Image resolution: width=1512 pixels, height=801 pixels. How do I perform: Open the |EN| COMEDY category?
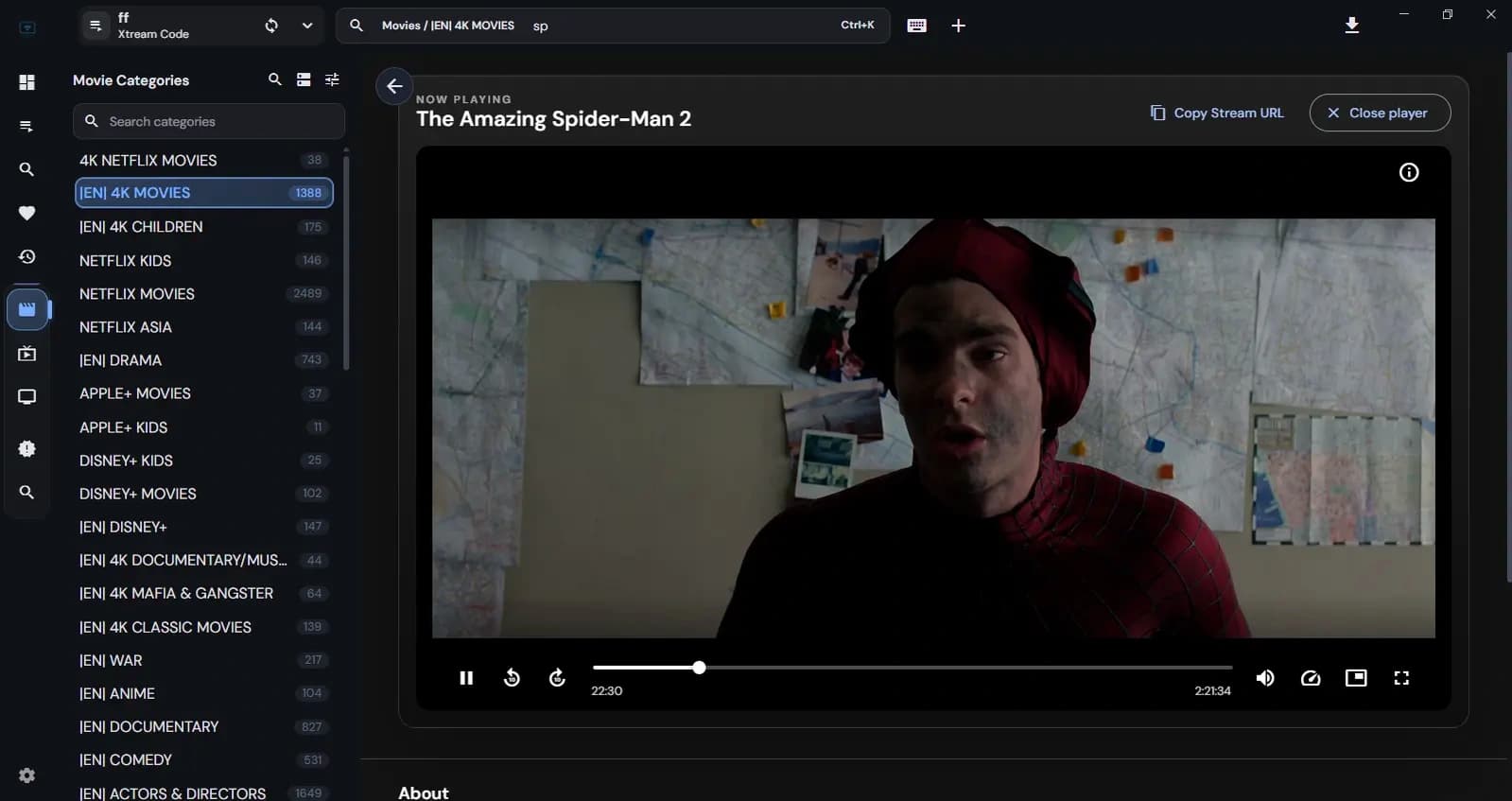203,760
